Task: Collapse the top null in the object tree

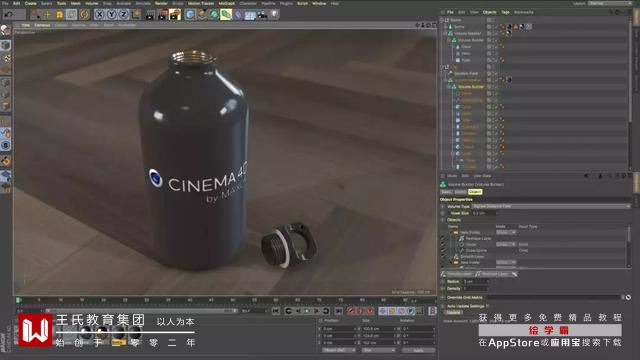Action: pos(442,20)
